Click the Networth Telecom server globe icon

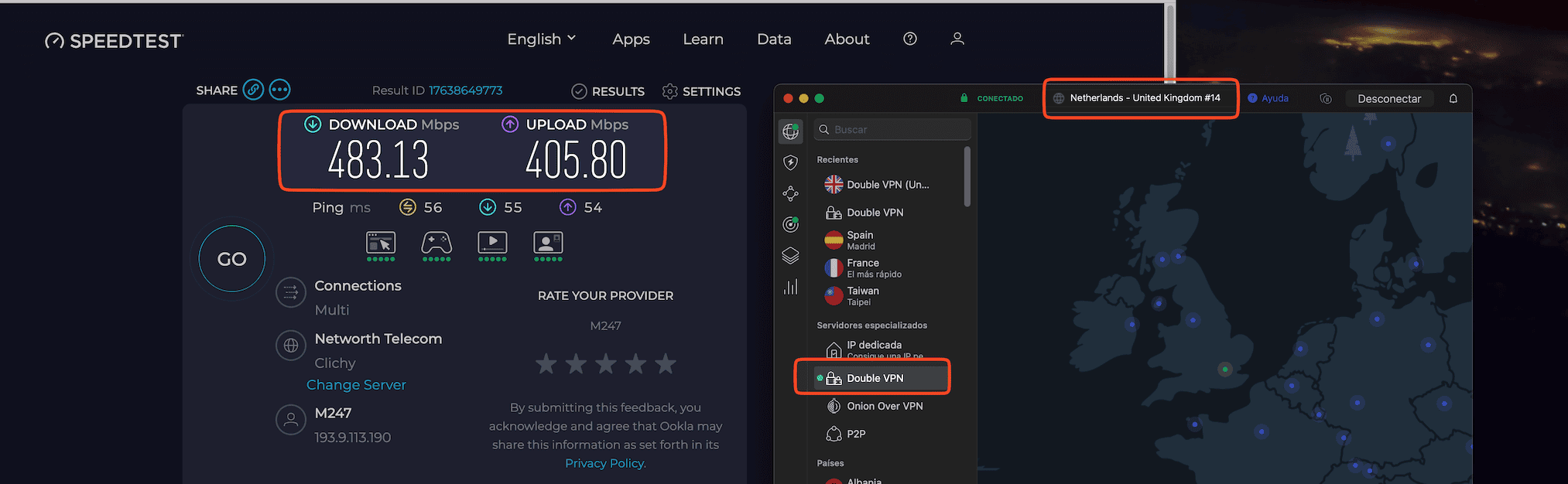pyautogui.click(x=291, y=346)
